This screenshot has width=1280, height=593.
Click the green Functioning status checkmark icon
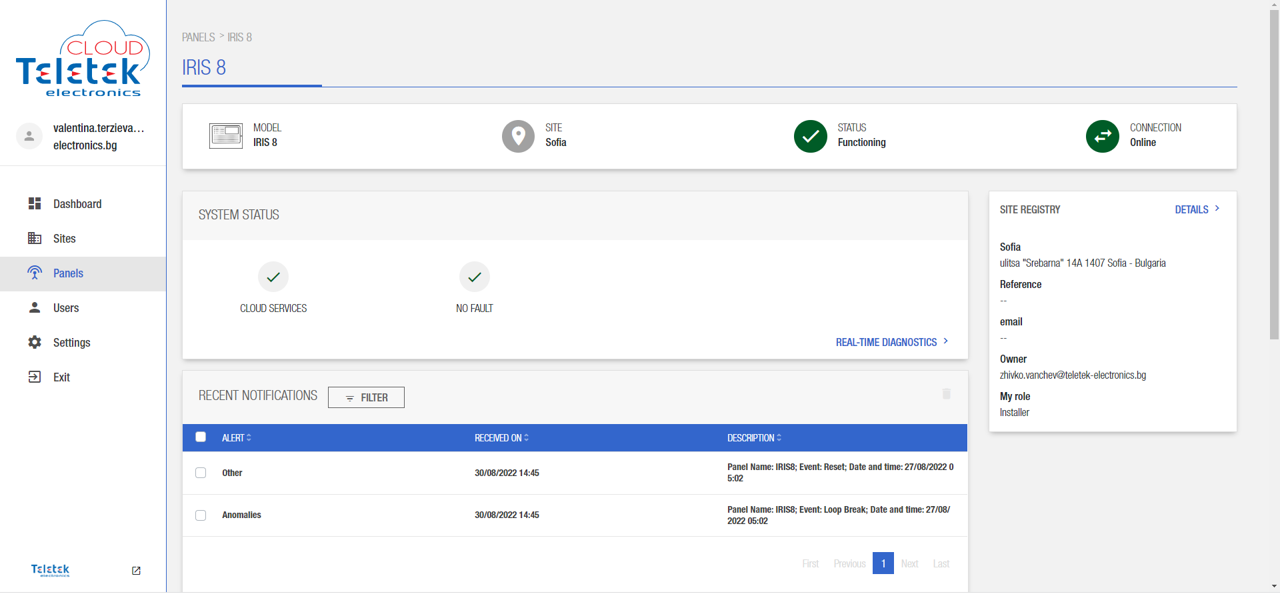pyautogui.click(x=810, y=136)
